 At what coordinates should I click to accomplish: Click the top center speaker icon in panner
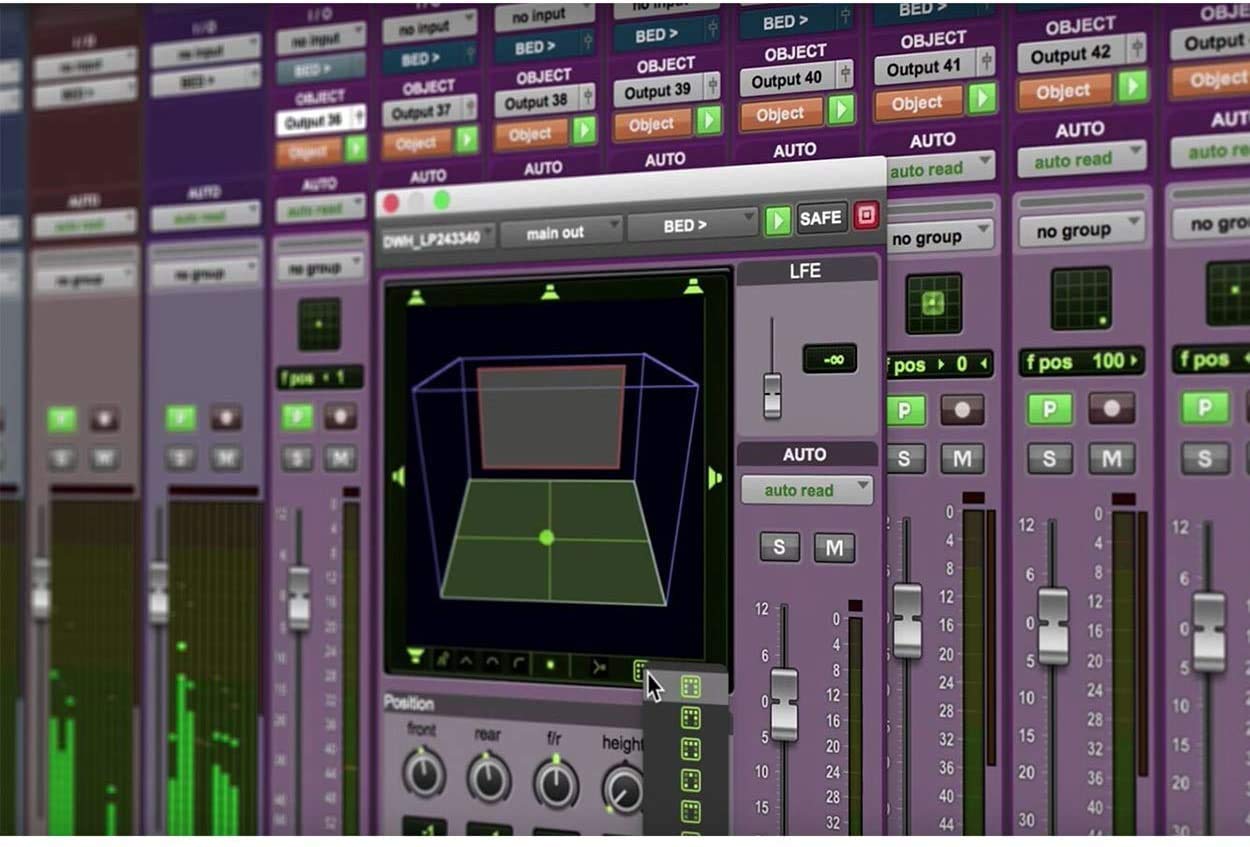click(x=549, y=292)
